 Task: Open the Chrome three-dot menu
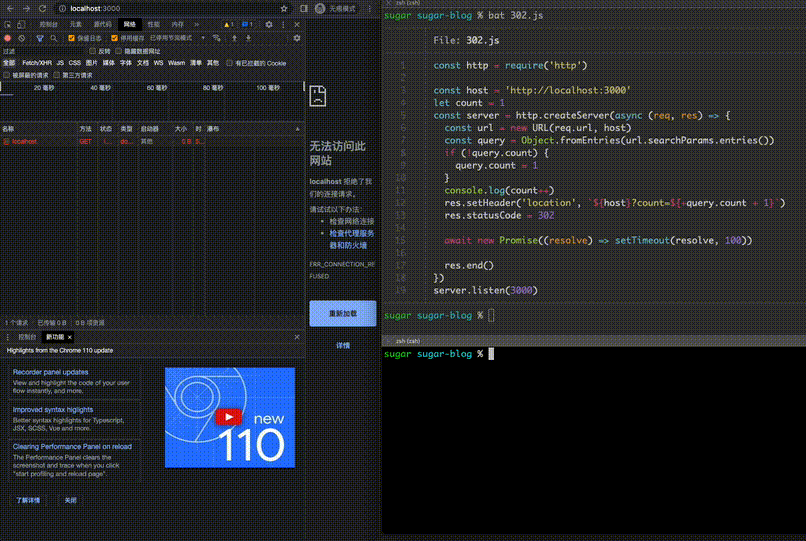(369, 9)
